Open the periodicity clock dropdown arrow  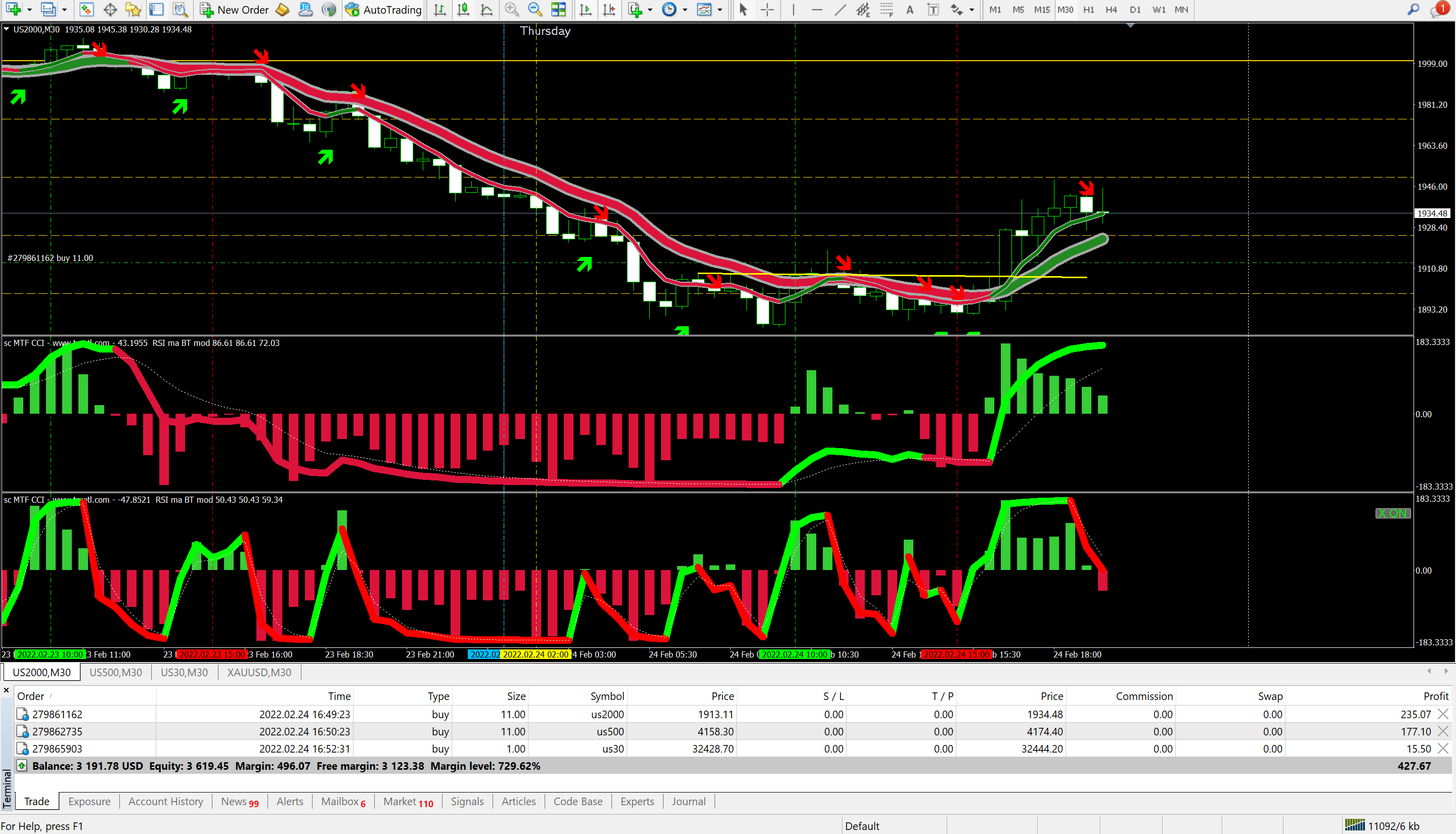pos(684,10)
